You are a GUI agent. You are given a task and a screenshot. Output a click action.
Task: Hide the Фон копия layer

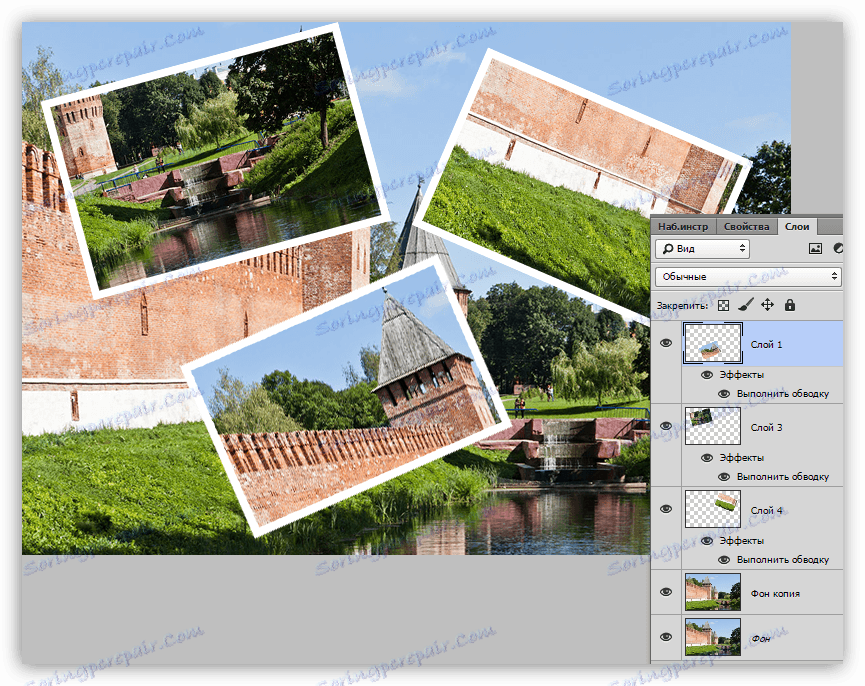666,592
